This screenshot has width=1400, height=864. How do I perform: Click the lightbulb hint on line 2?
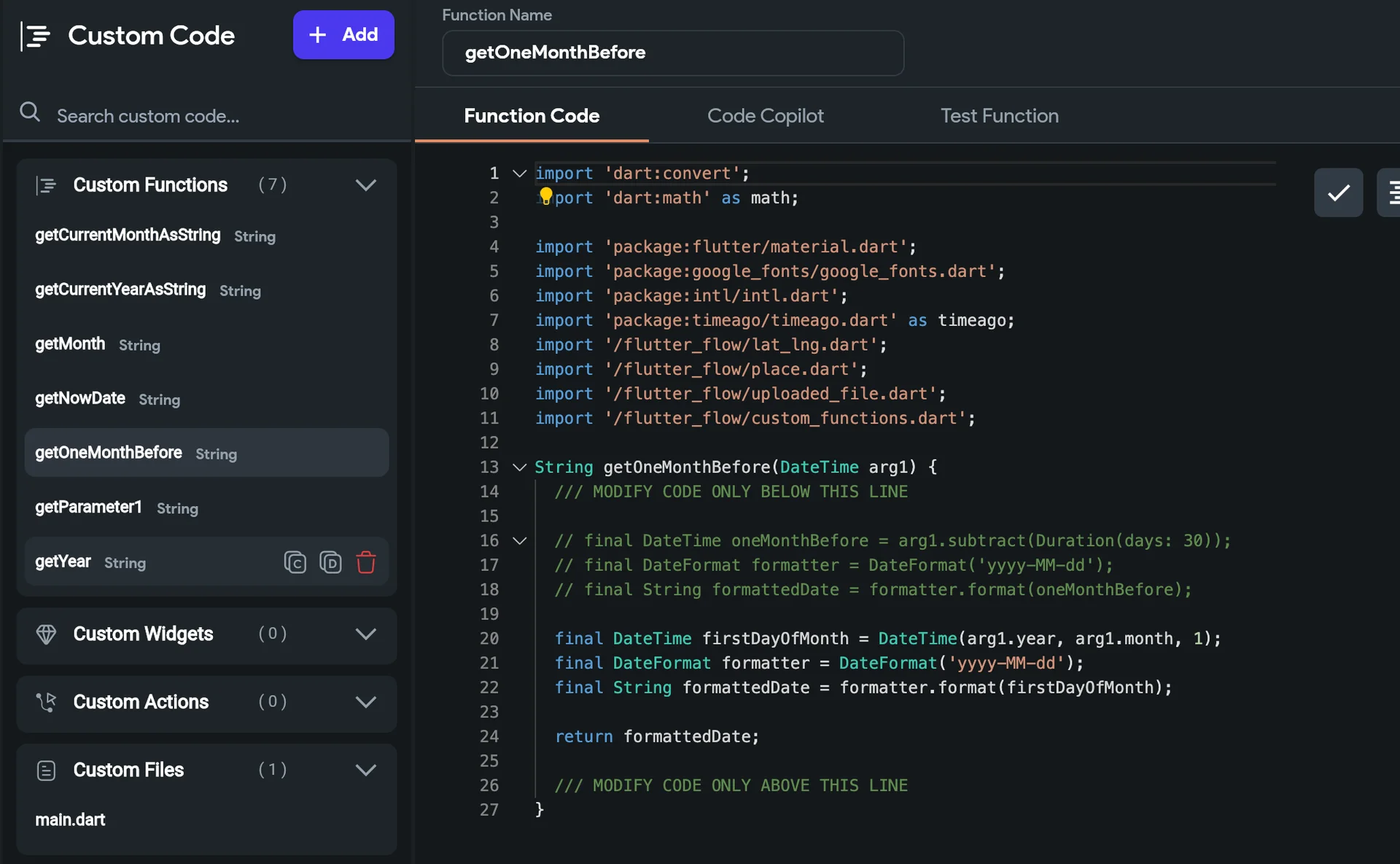click(547, 194)
